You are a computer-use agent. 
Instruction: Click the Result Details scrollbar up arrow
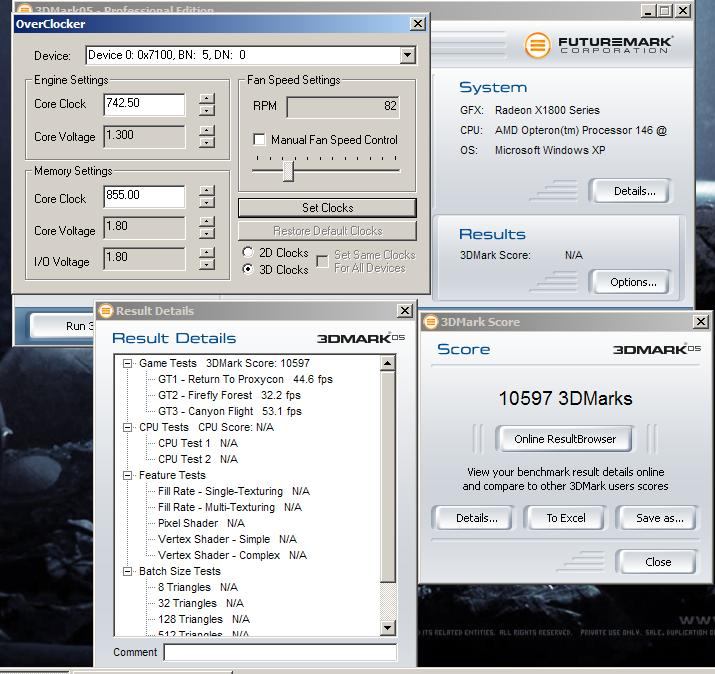click(x=388, y=363)
